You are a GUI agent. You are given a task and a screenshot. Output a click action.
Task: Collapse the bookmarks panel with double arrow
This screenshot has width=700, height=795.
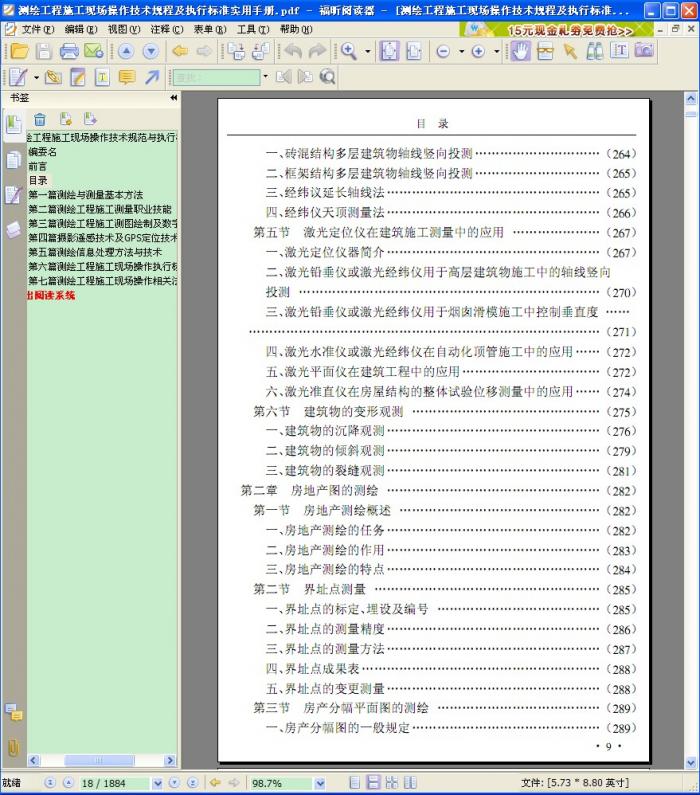pyautogui.click(x=173, y=98)
